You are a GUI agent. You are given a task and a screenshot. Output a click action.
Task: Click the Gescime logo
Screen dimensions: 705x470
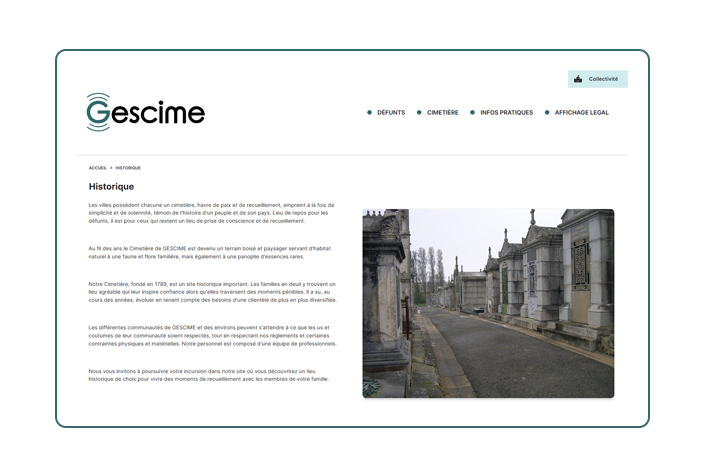[x=145, y=112]
